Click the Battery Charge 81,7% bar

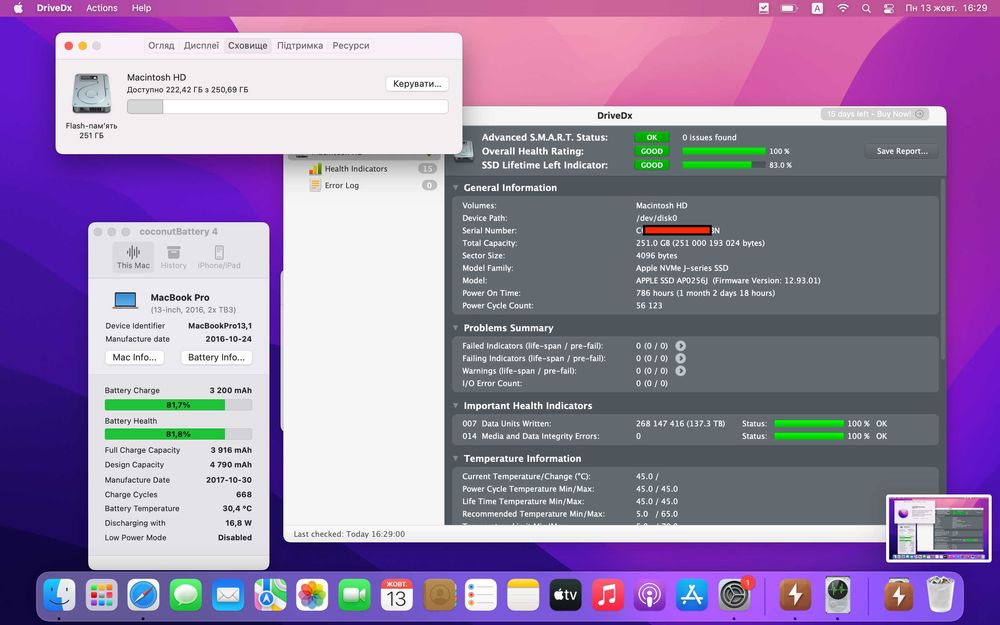(178, 405)
